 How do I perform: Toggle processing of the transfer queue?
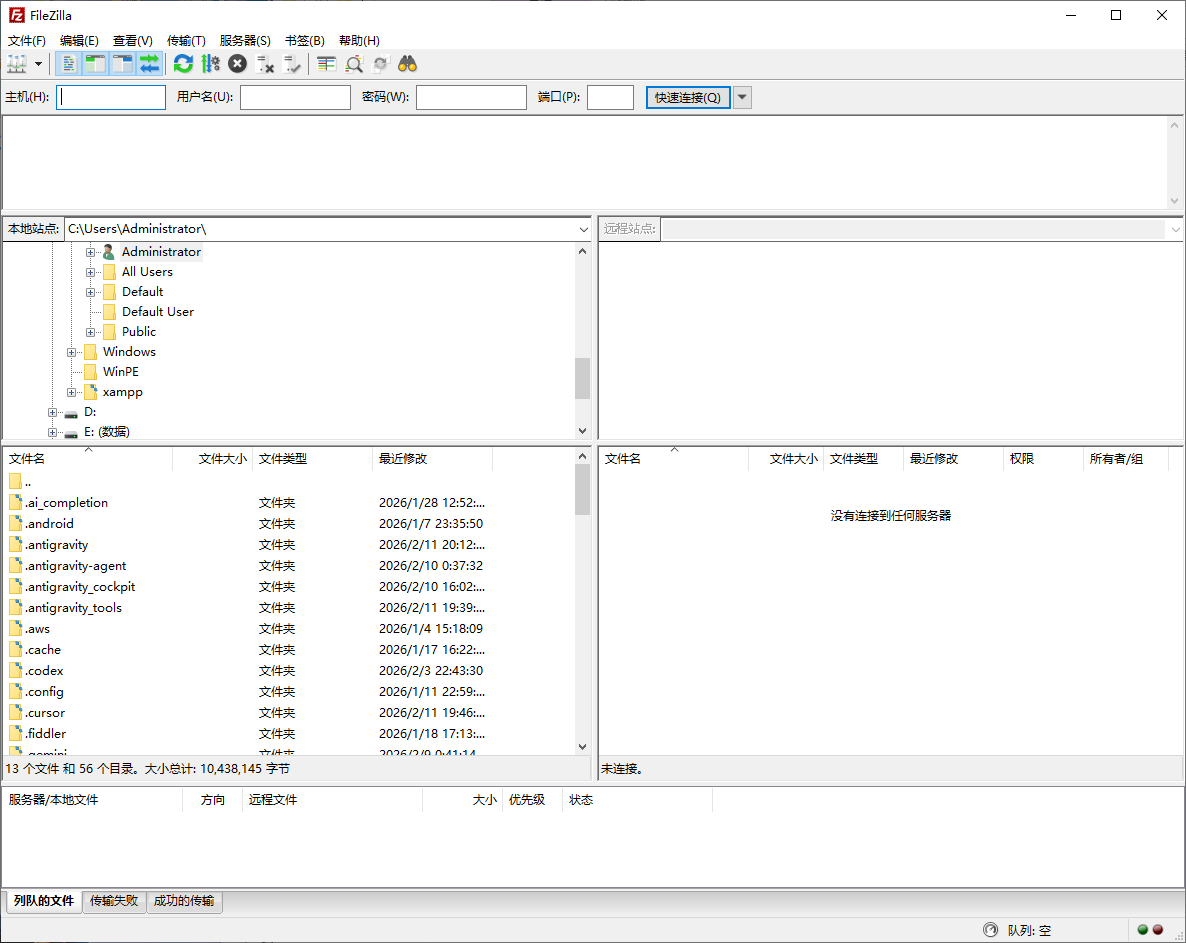click(211, 63)
